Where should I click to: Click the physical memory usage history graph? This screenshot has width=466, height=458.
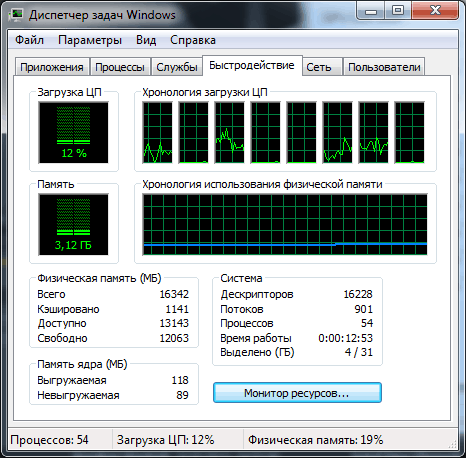point(285,225)
